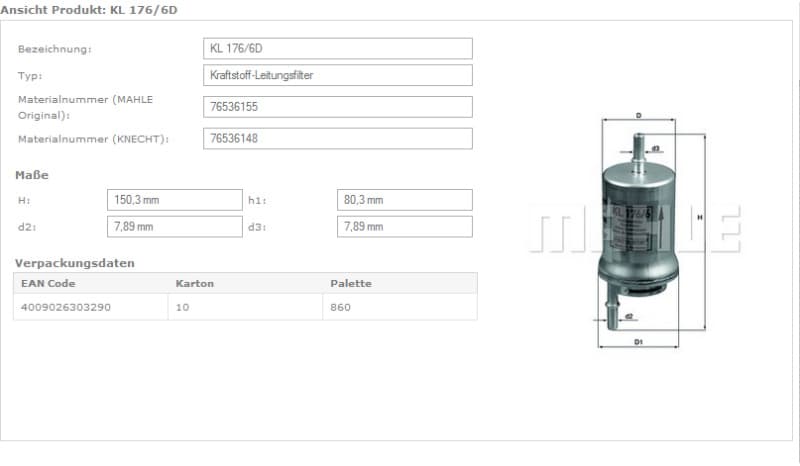Click the h1: dimension label
The image size is (800, 466).
[257, 200]
